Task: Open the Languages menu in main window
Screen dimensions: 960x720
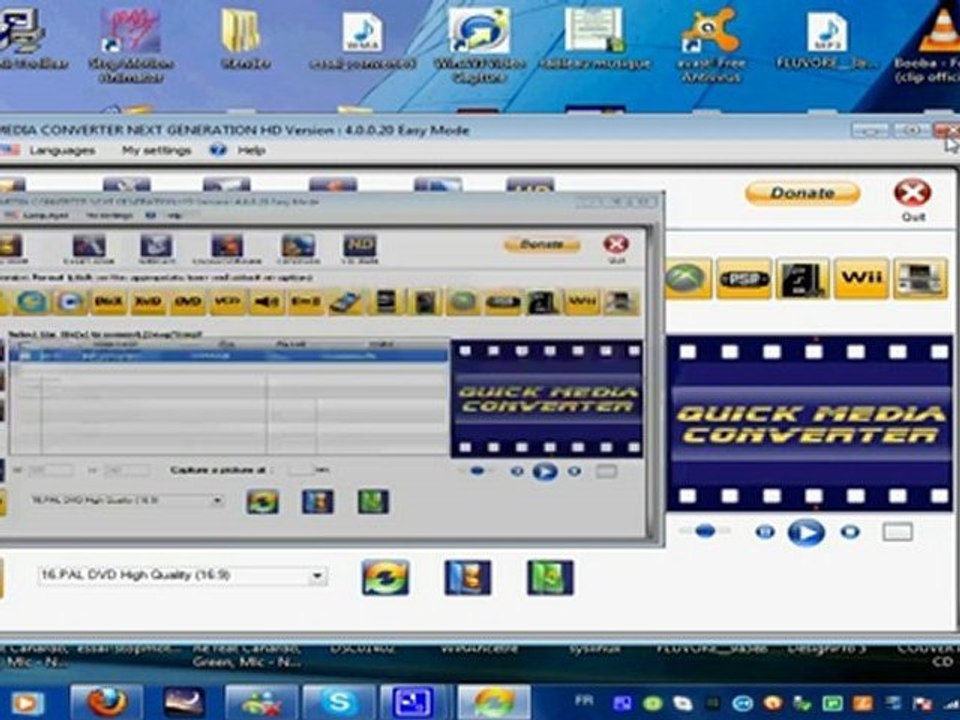Action: point(62,150)
